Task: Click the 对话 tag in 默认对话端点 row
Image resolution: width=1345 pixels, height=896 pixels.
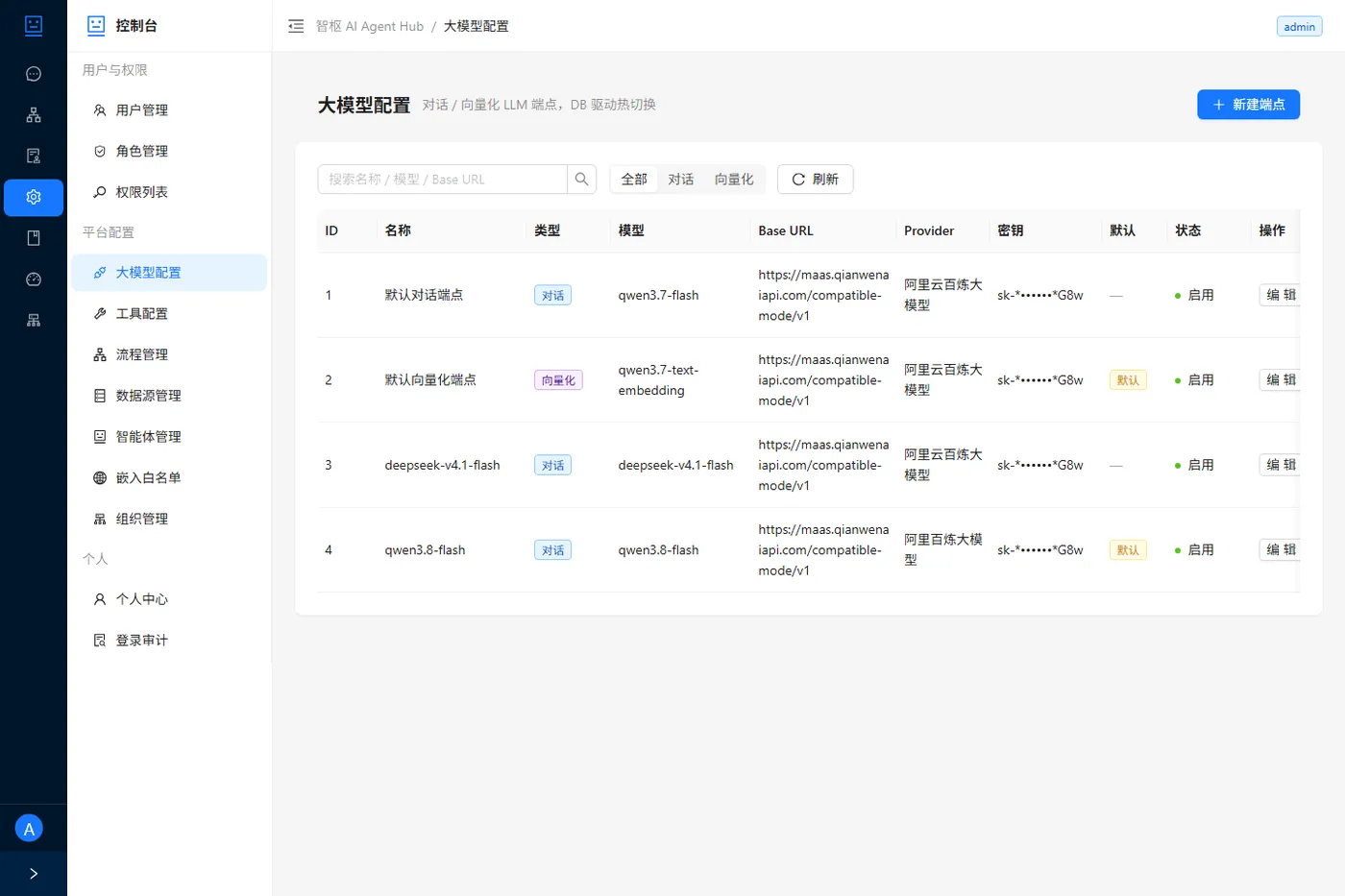Action: click(x=552, y=296)
